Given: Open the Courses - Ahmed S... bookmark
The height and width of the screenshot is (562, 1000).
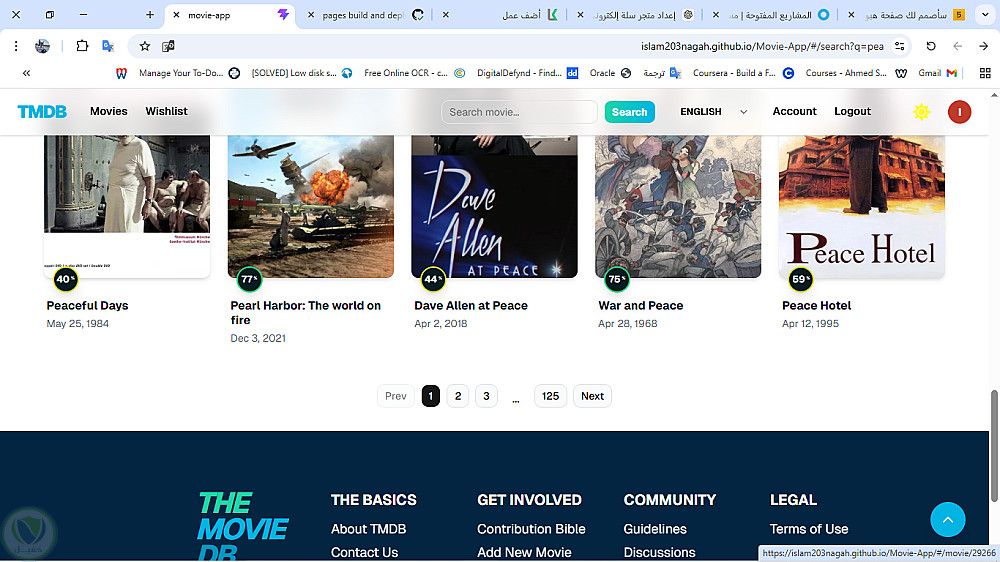Looking at the screenshot, I should click(856, 73).
